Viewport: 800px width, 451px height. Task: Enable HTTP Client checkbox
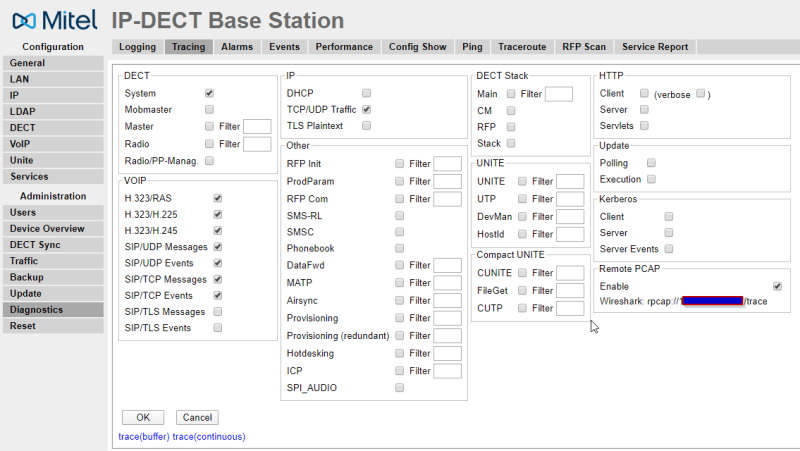(644, 93)
